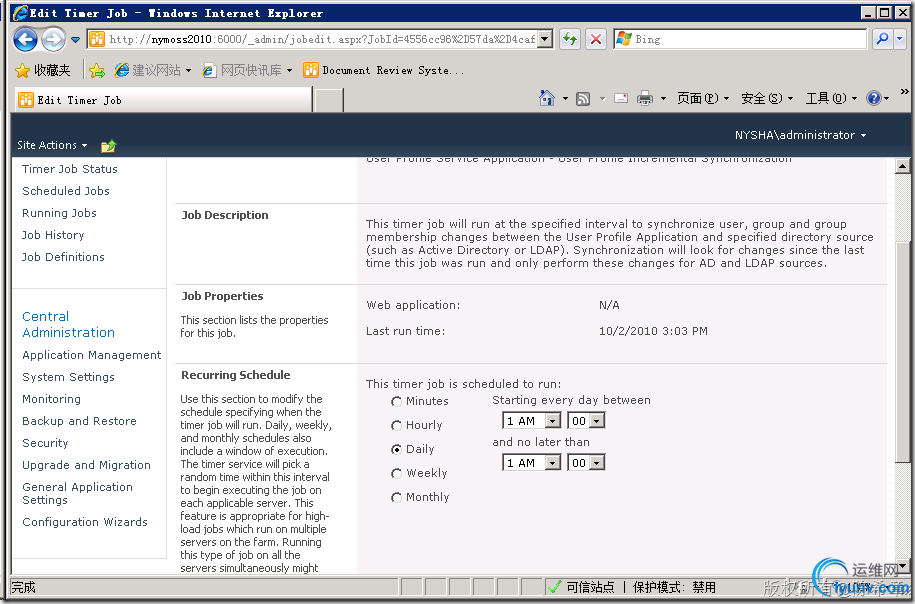This screenshot has width=915, height=604.
Task: Open search provider dropdown arrow
Action: (x=899, y=39)
